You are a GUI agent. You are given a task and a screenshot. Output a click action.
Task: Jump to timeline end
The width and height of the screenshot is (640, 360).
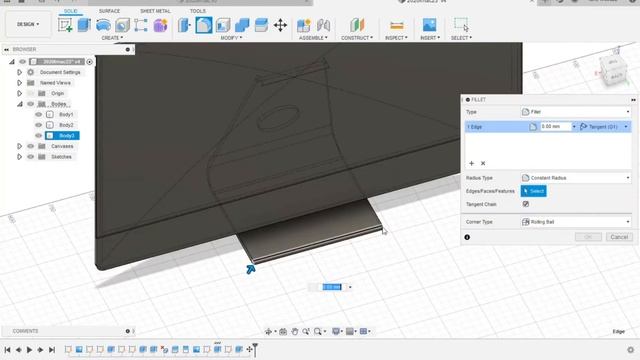(52, 350)
